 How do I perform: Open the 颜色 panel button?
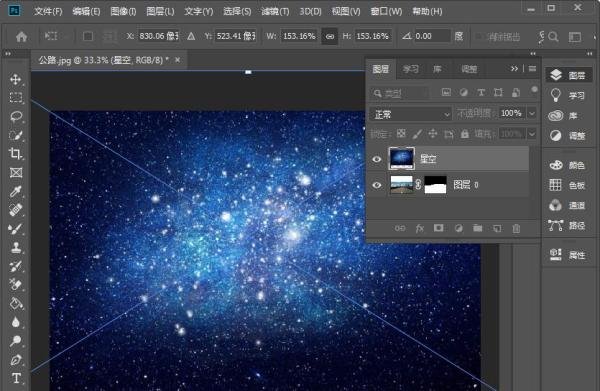[x=567, y=165]
